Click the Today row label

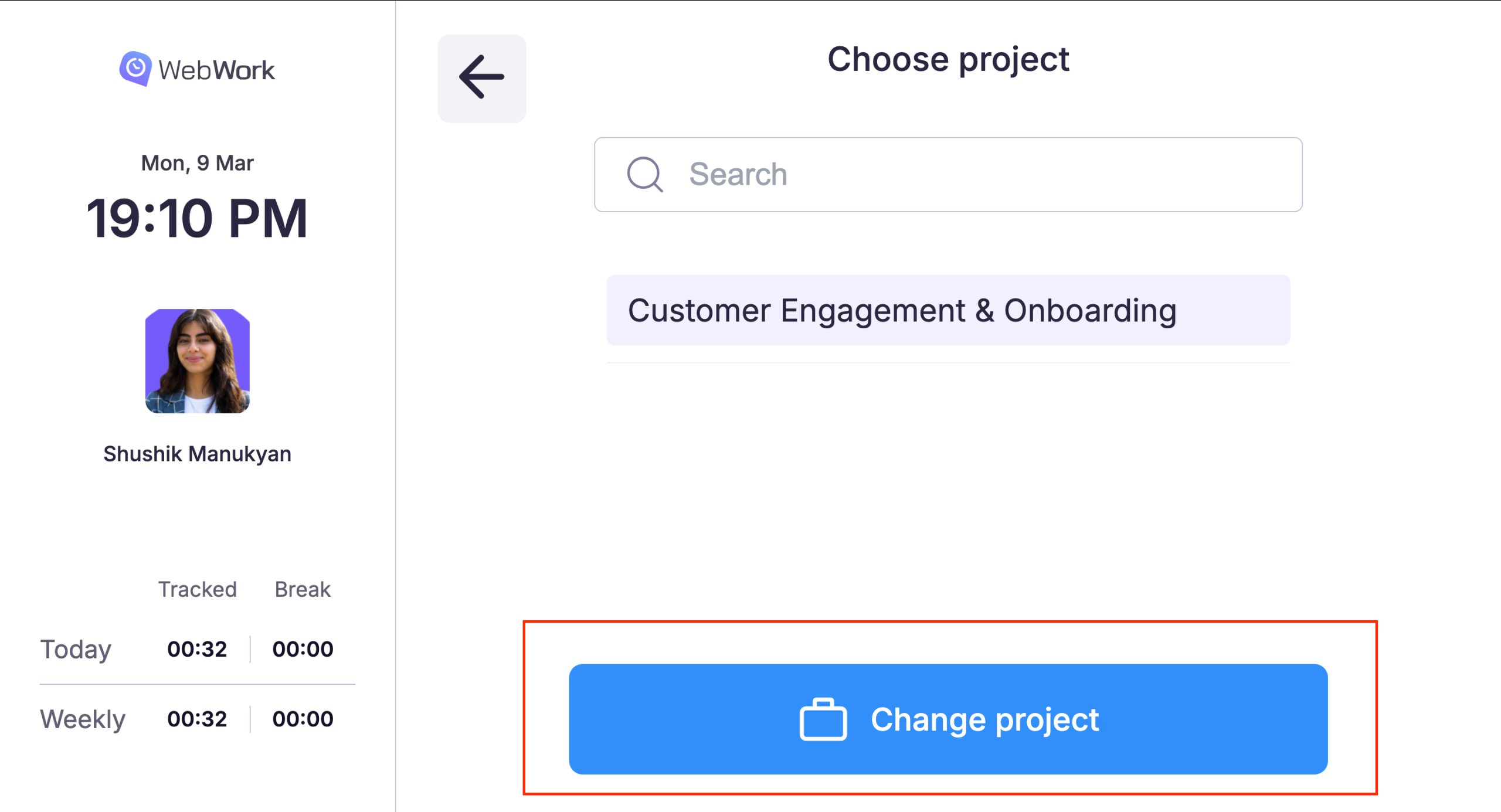[76, 649]
